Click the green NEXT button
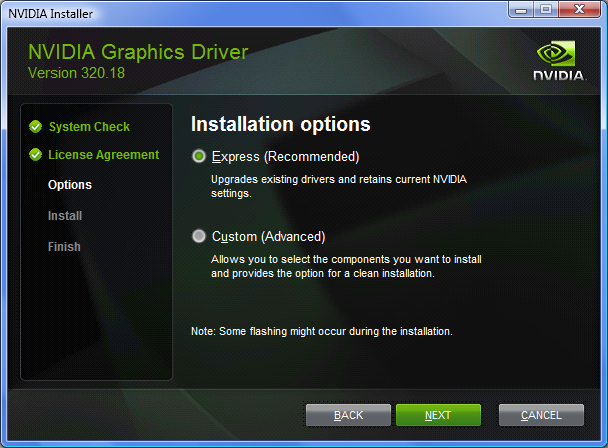Image resolution: width=608 pixels, height=448 pixels. tap(438, 415)
